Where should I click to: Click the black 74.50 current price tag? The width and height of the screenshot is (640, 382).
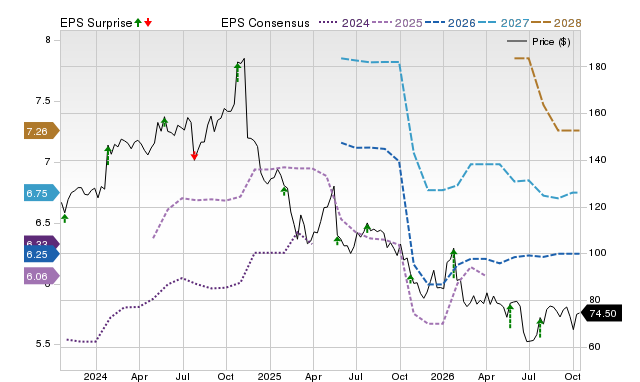(601, 313)
